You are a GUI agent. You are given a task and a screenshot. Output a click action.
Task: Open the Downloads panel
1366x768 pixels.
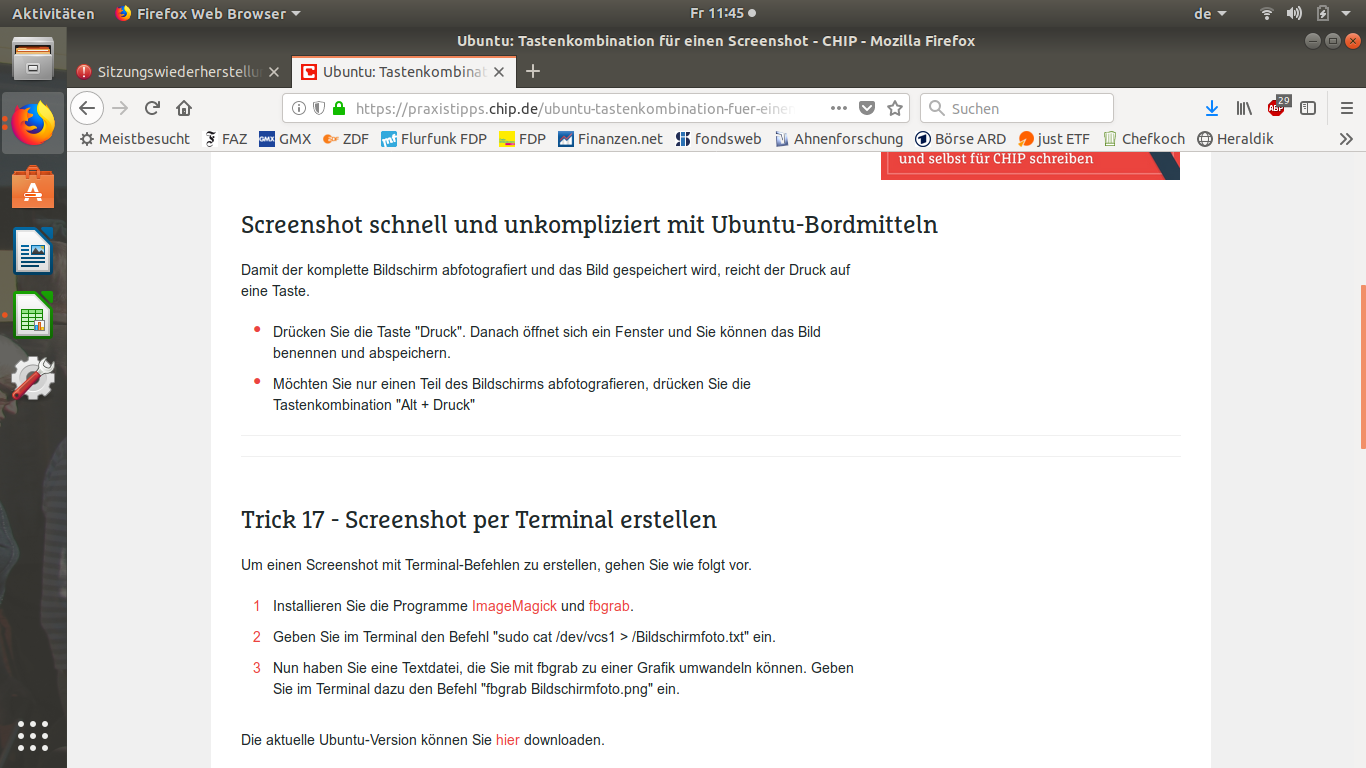tap(1212, 108)
